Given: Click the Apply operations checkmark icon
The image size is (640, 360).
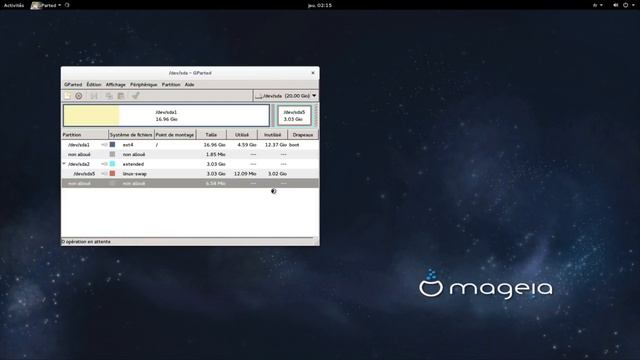Looking at the screenshot, I should pos(136,96).
